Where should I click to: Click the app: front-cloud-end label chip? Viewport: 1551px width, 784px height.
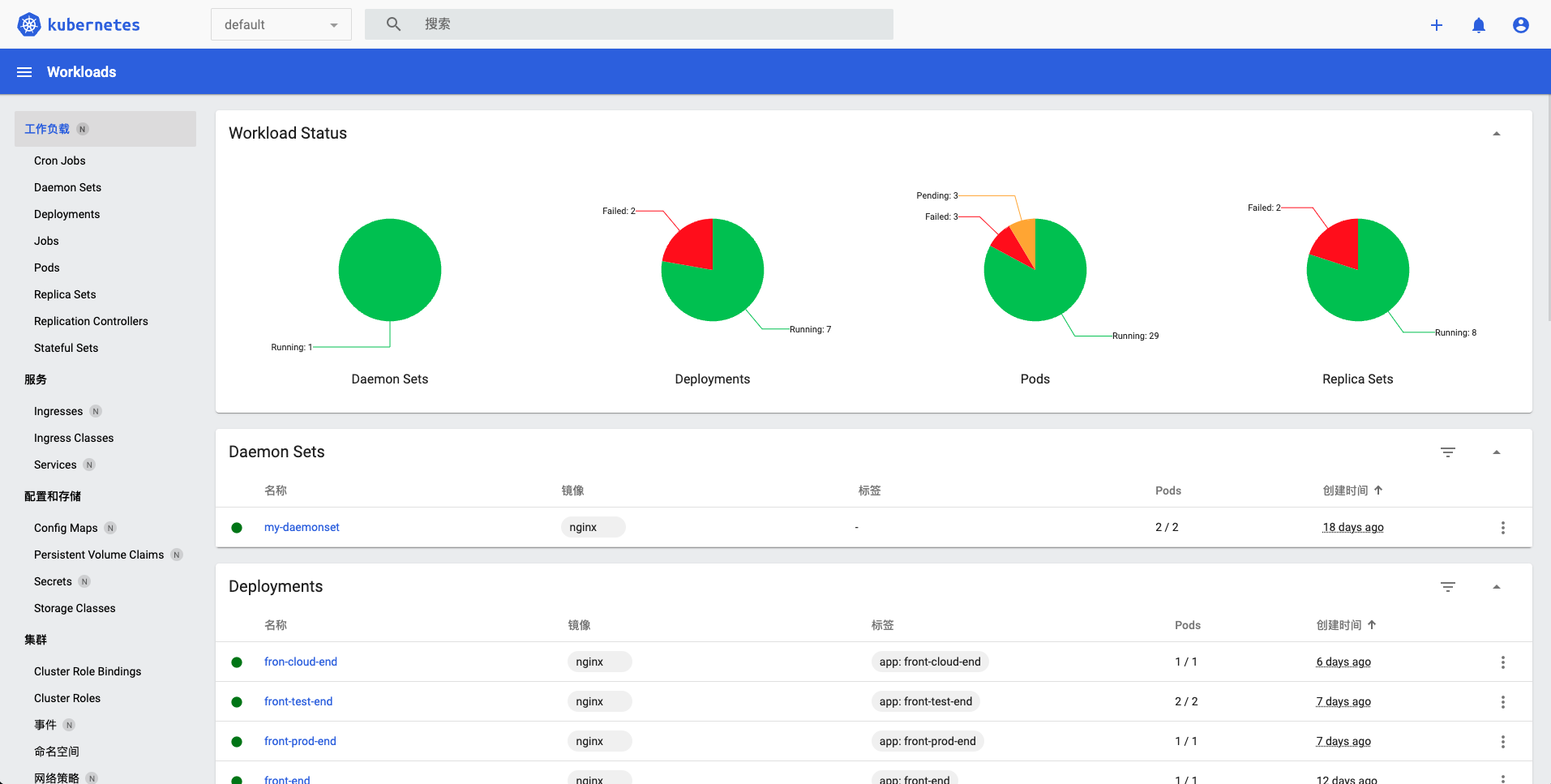(930, 662)
